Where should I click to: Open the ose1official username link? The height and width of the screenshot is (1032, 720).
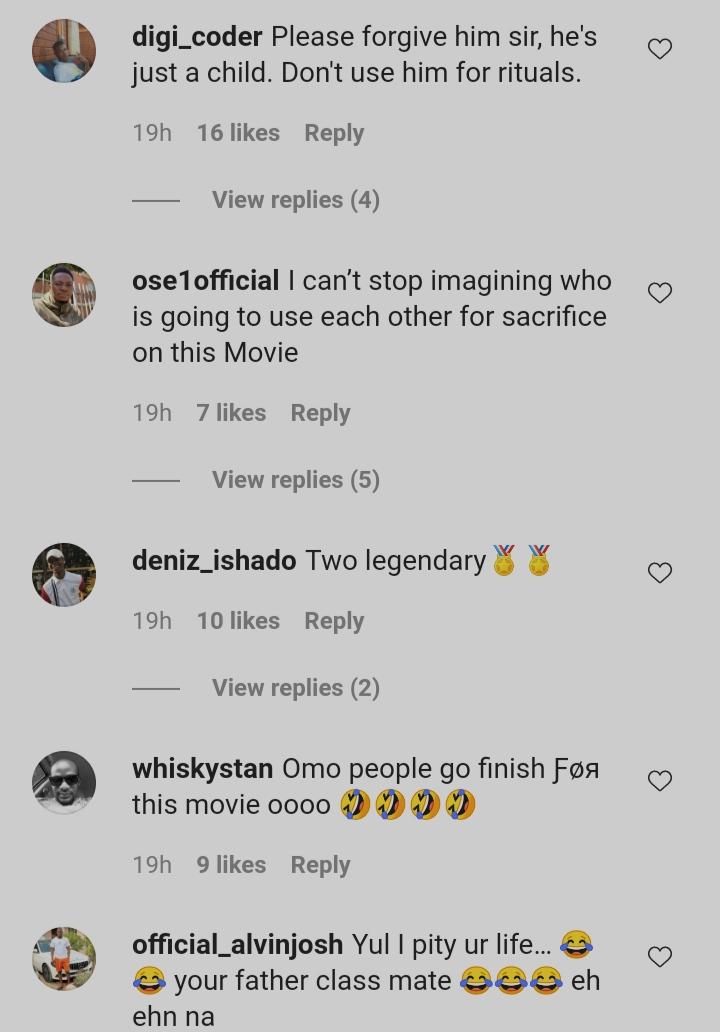click(205, 281)
